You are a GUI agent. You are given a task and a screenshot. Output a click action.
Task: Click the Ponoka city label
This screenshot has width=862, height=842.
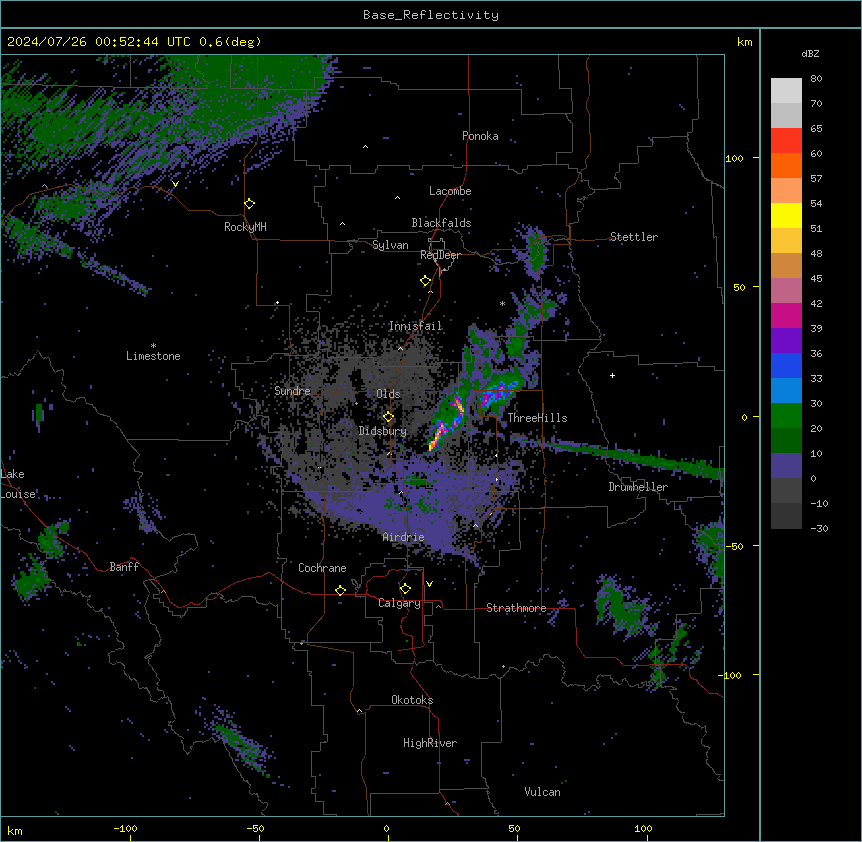pos(480,136)
